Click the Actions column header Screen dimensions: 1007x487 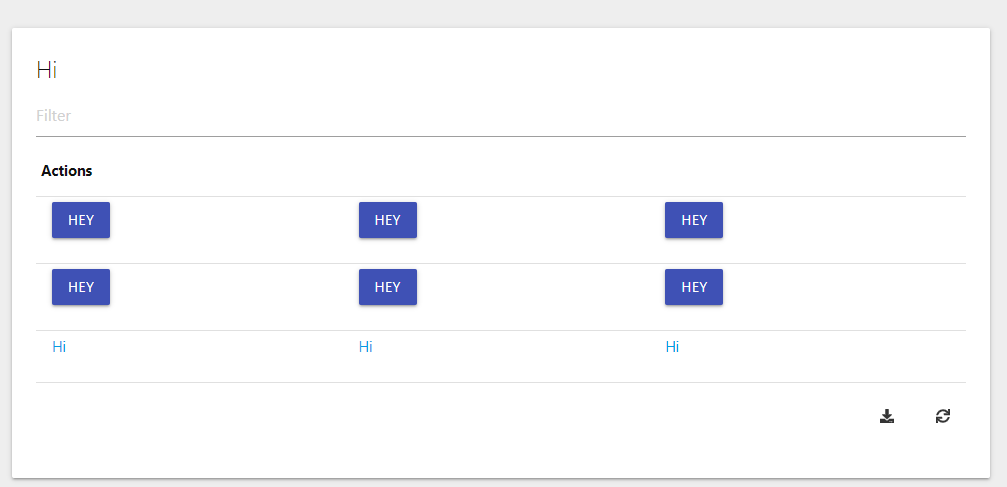(67, 171)
